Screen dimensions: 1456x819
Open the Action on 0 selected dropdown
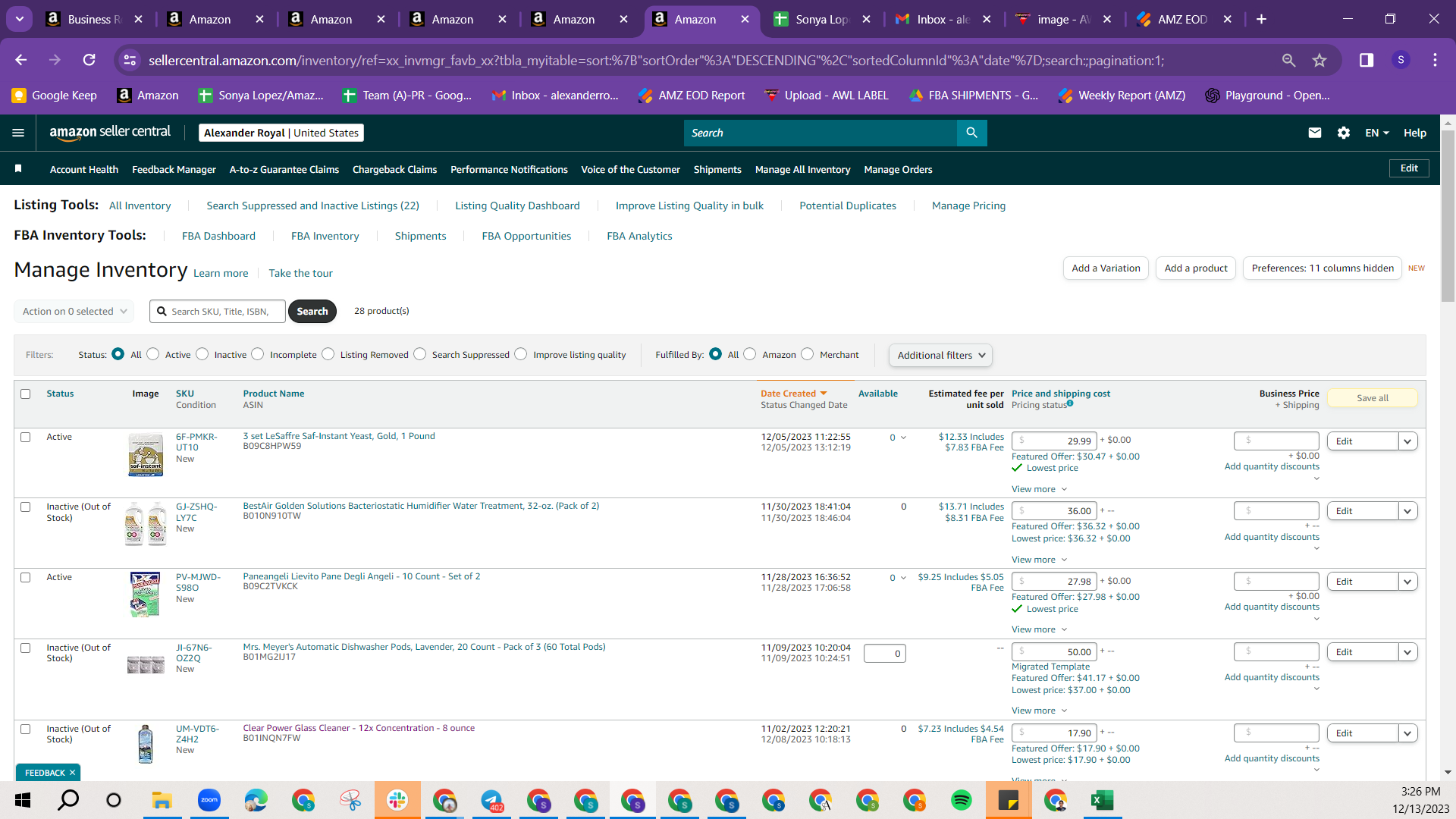coord(74,312)
